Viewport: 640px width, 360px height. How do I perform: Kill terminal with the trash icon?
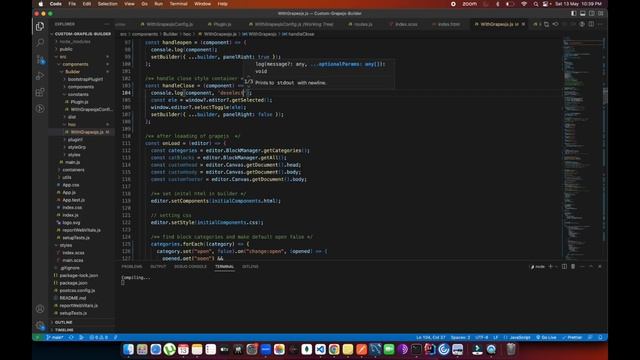pos(573,267)
